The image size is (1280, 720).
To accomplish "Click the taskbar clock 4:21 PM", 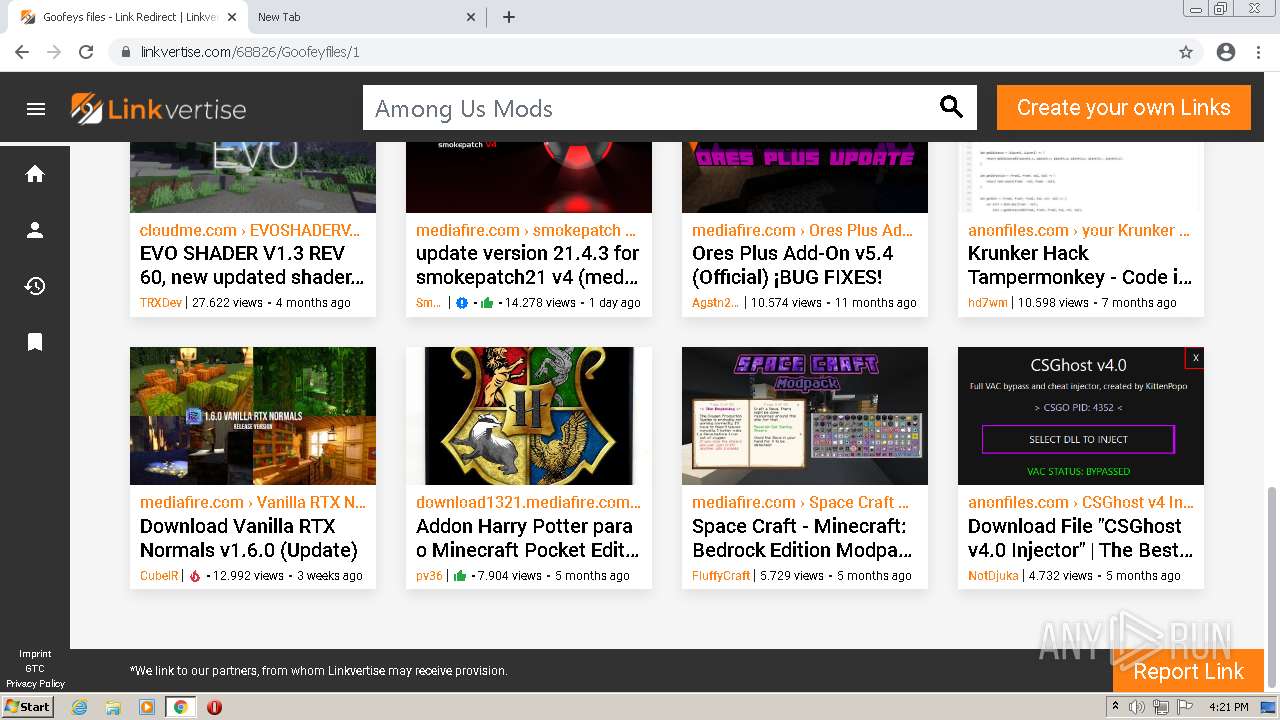I will click(x=1229, y=707).
